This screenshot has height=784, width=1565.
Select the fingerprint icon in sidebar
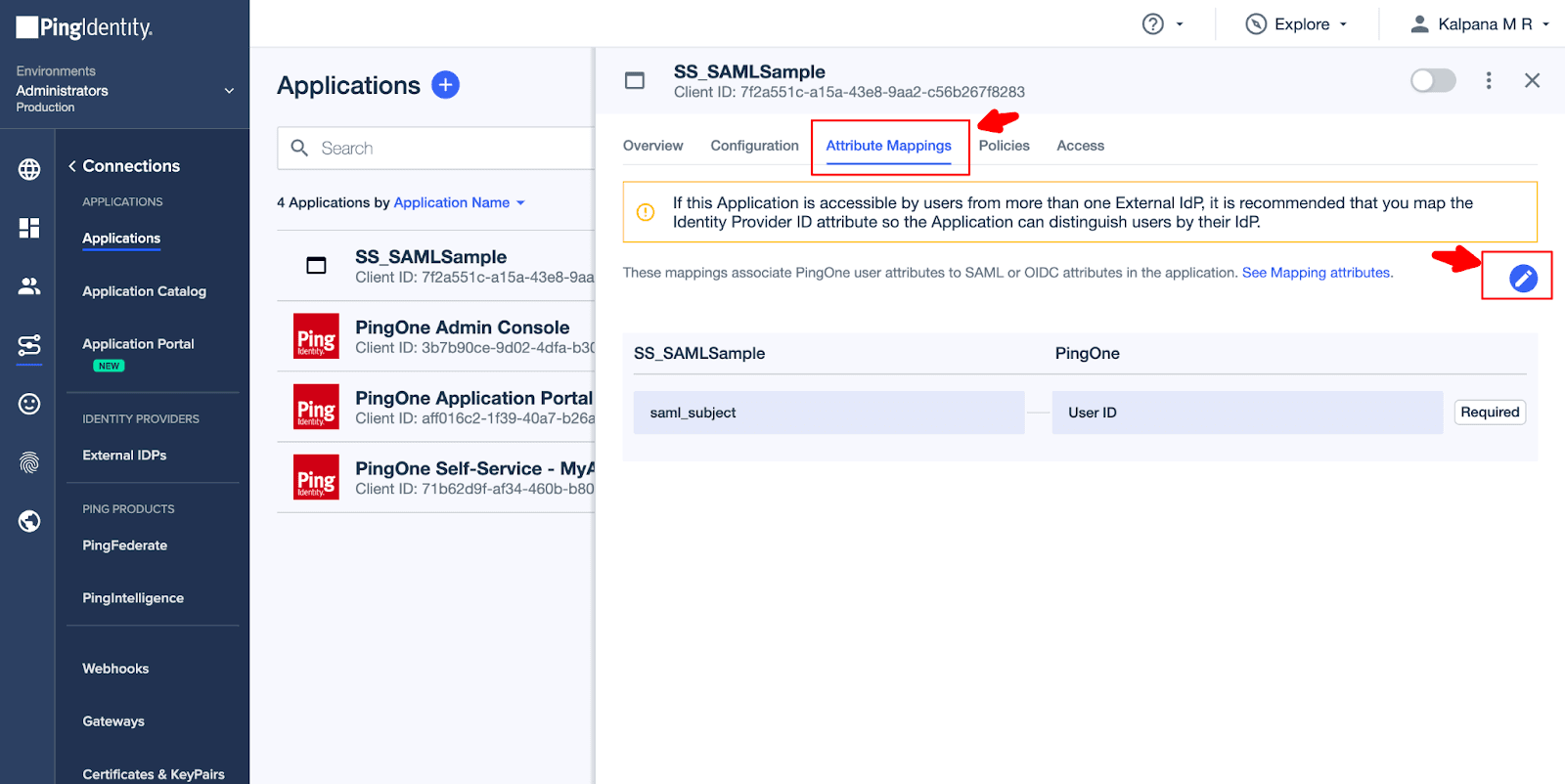29,462
